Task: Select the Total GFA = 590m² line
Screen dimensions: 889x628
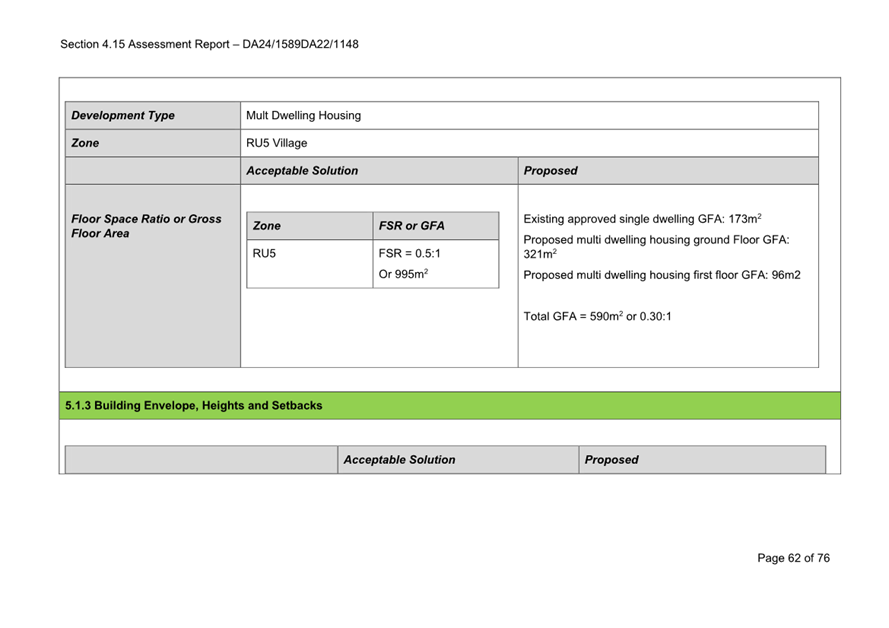Action: 597,316
